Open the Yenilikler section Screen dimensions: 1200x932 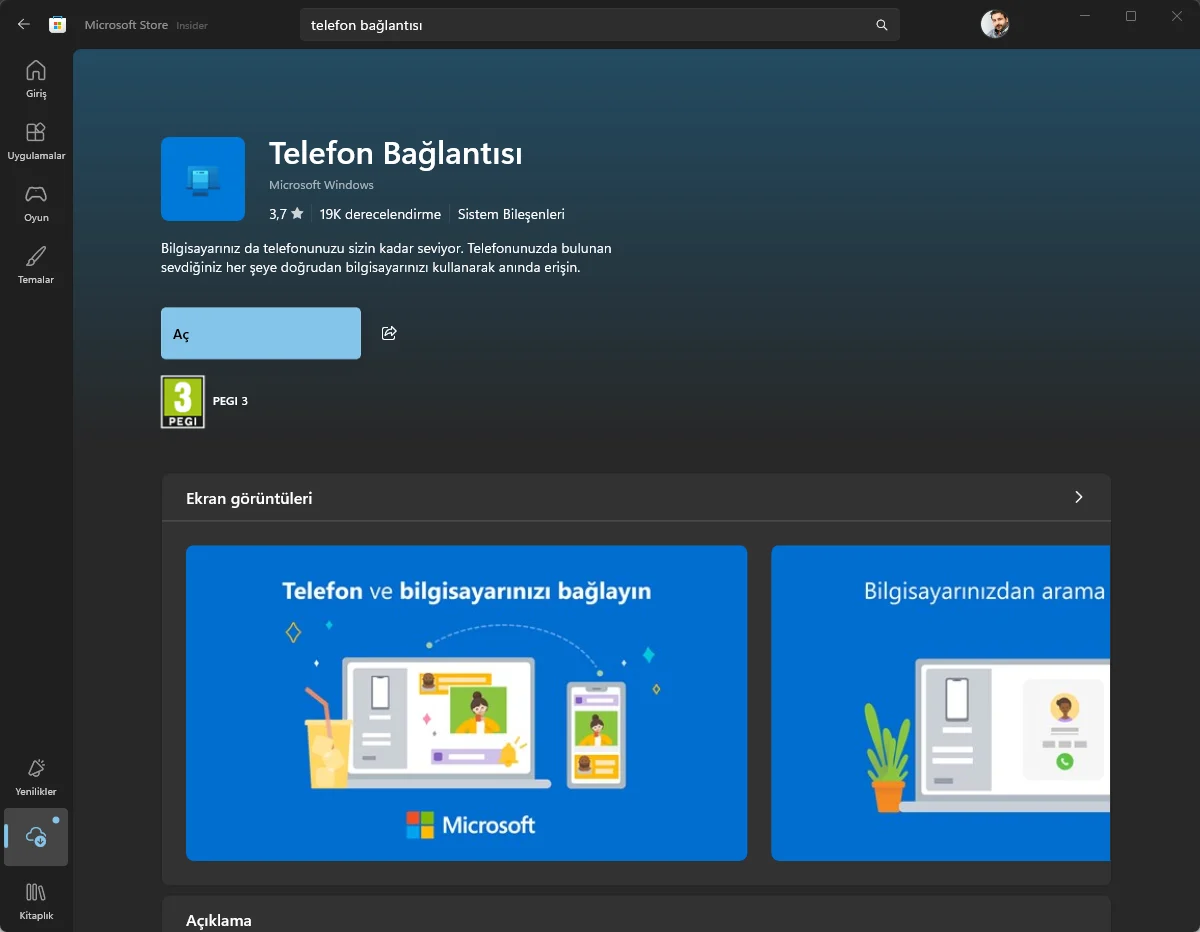(x=36, y=777)
